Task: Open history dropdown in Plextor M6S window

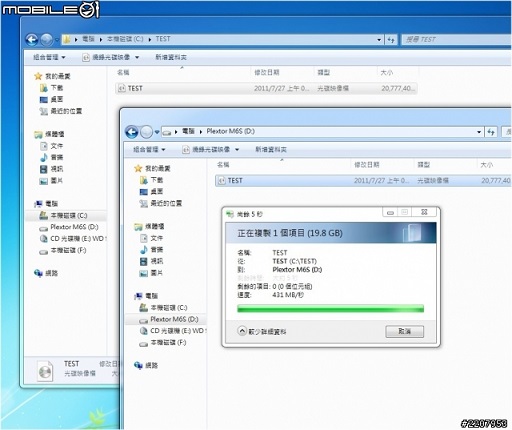Action: point(157,132)
